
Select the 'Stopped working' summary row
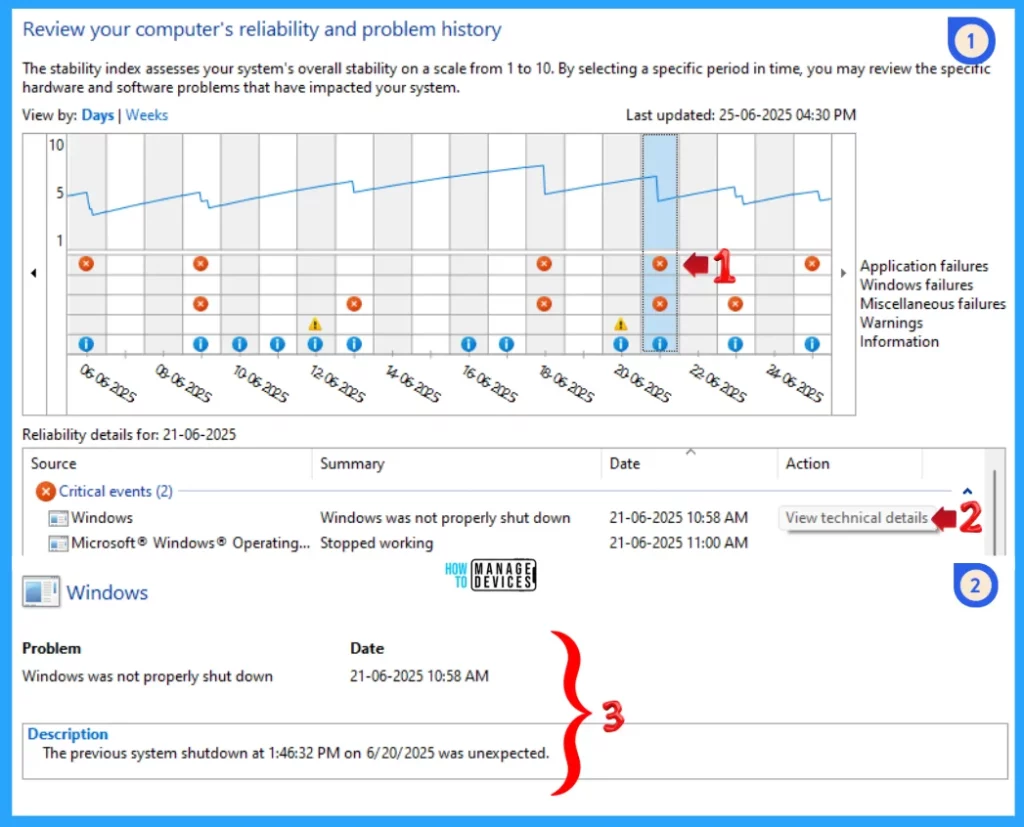pos(377,543)
